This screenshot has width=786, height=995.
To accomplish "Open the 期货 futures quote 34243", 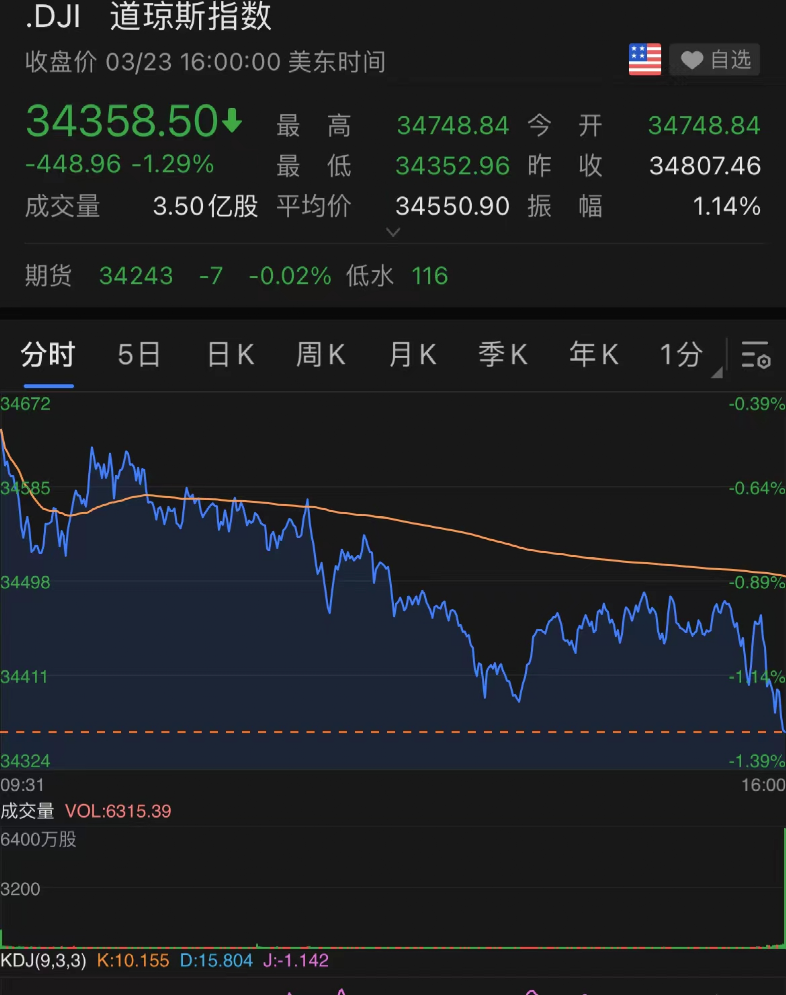I will click(x=135, y=276).
